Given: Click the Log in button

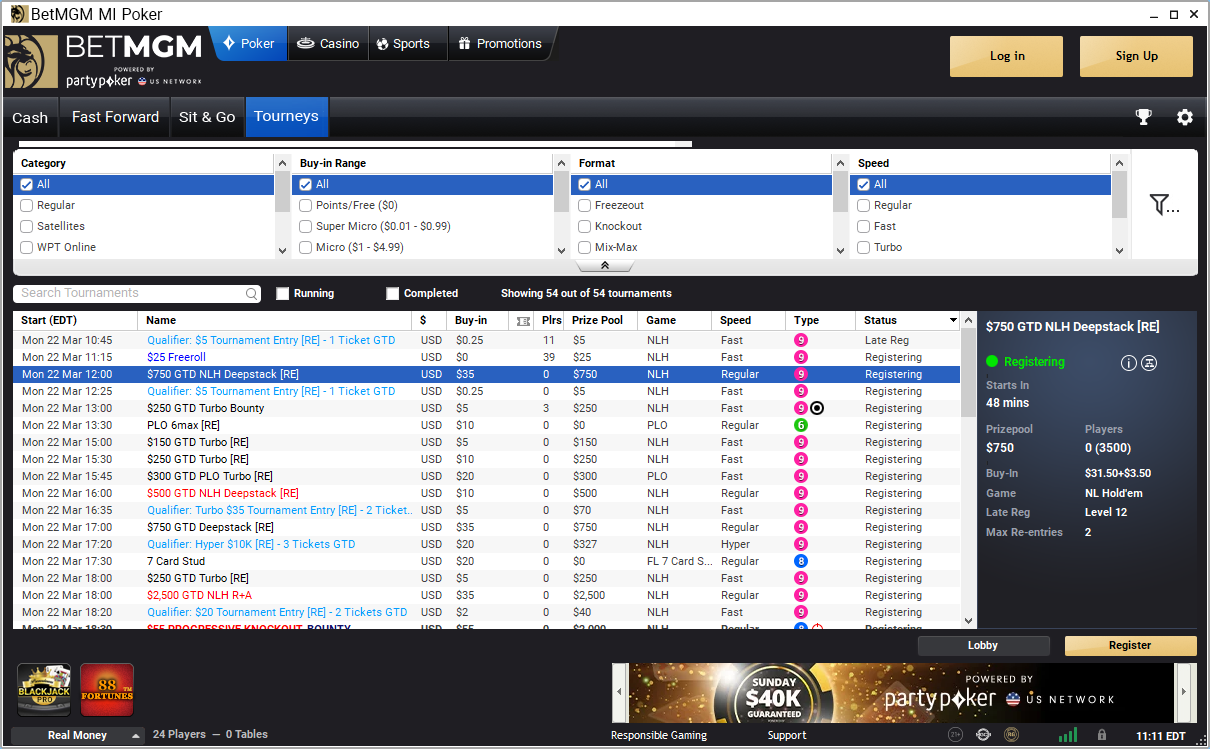Looking at the screenshot, I should 1007,56.
